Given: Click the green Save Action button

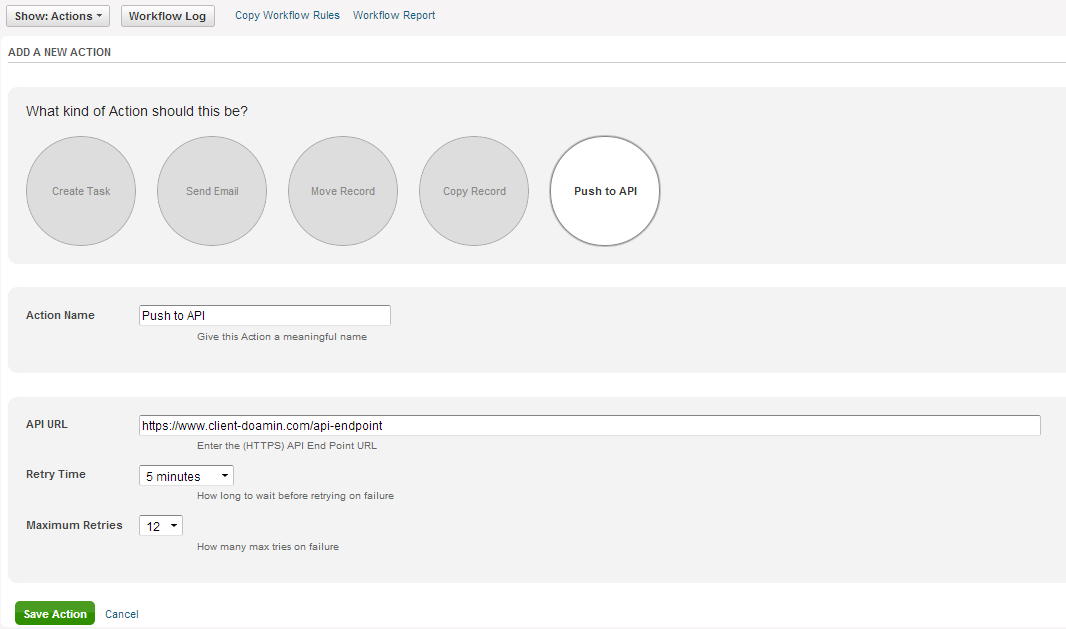Looking at the screenshot, I should point(55,613).
